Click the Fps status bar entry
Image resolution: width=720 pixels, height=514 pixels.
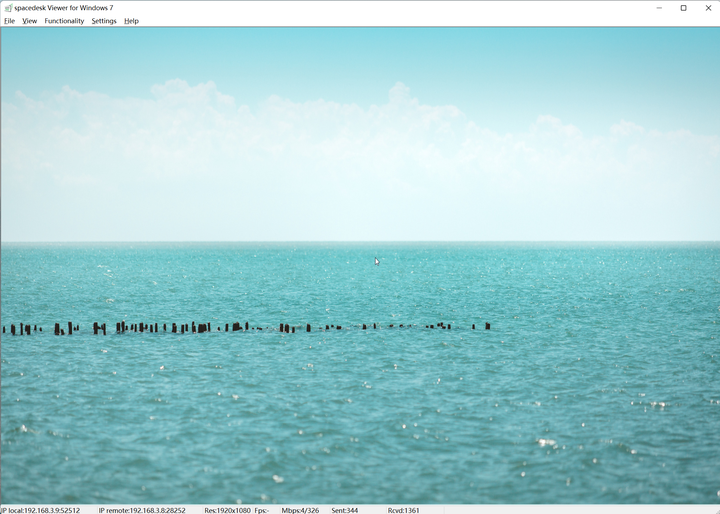click(x=262, y=510)
